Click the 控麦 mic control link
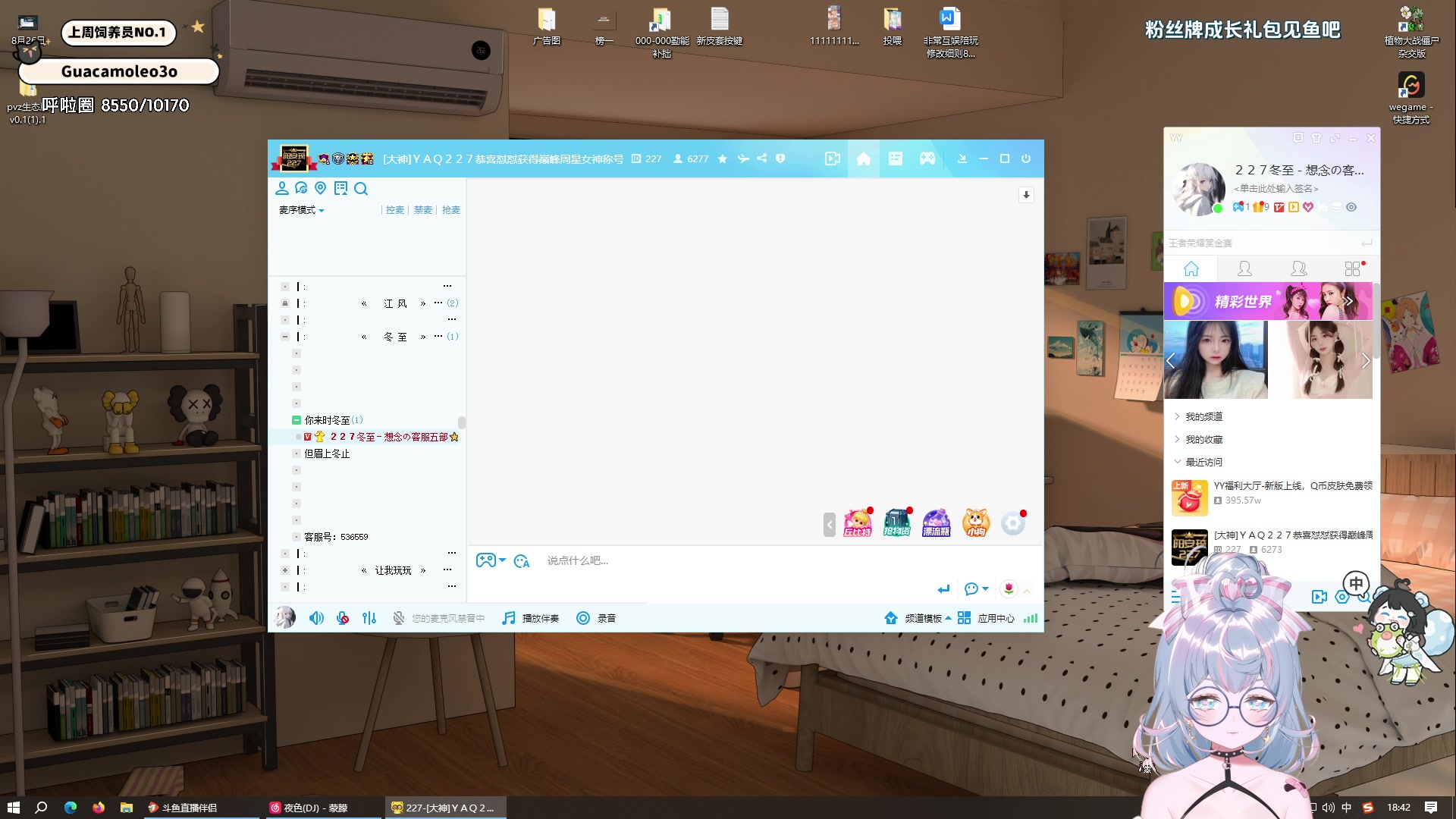 pos(394,210)
